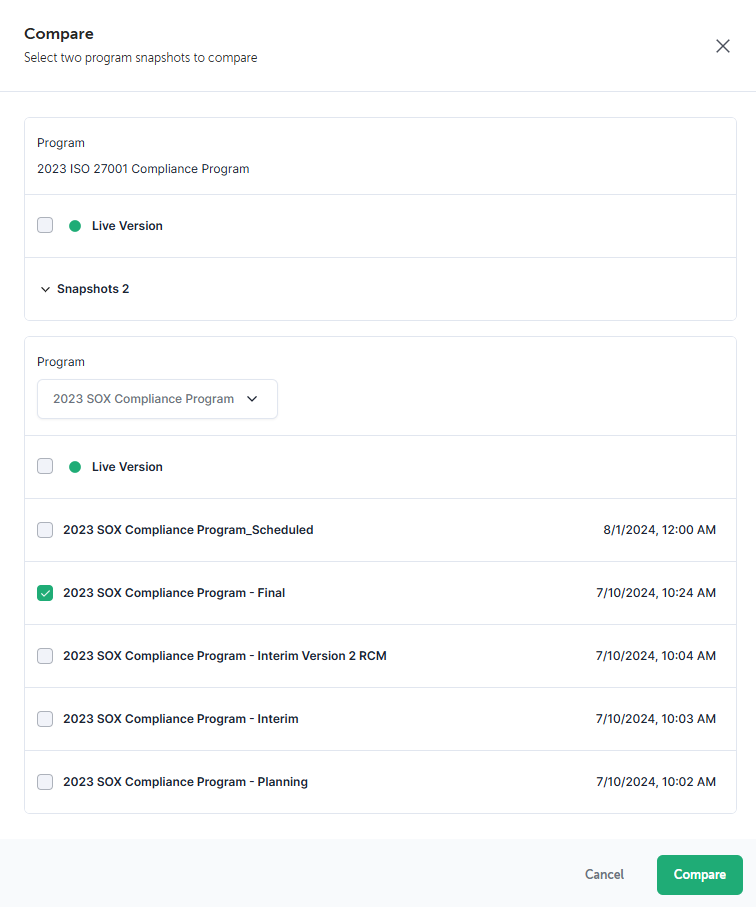This screenshot has width=756, height=907.
Task: Click the Planning snapshot name text
Action: 185,782
